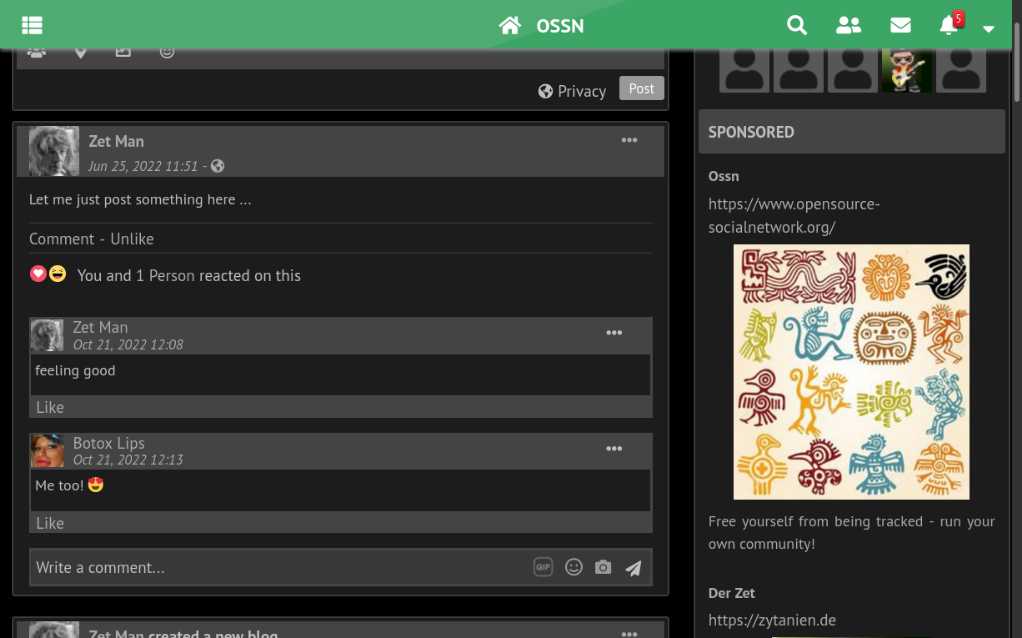Click the Der Zet ad title
Screen dimensions: 1022x638
[731, 593]
